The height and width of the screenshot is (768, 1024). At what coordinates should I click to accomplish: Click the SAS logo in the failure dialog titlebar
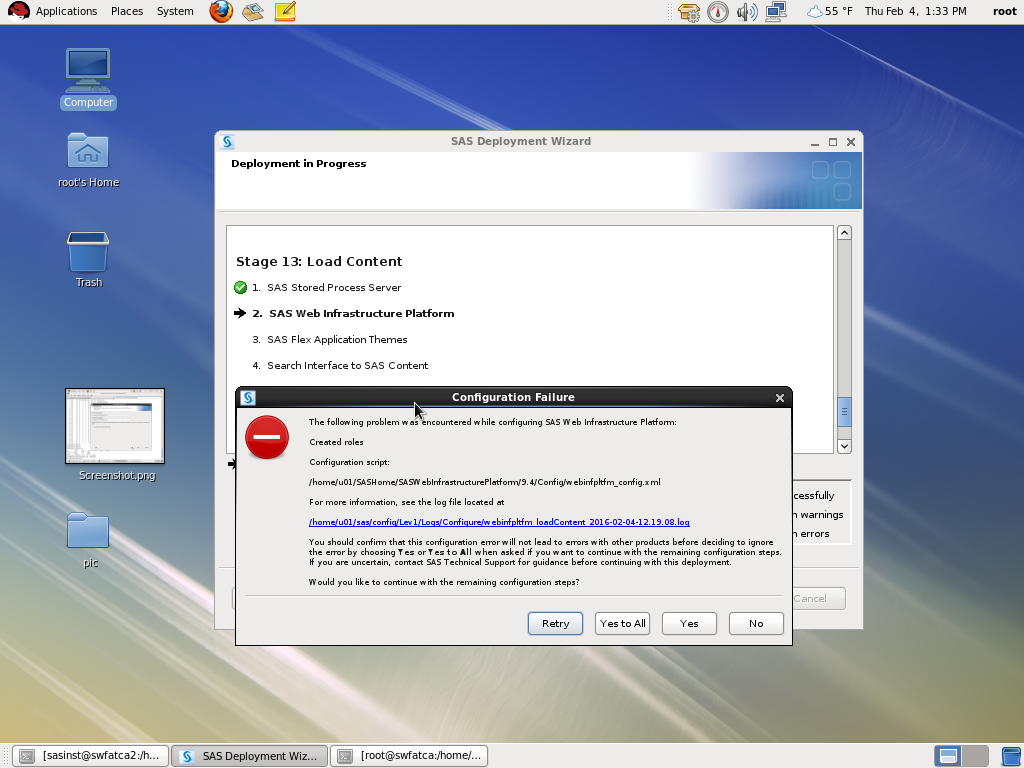[x=247, y=397]
